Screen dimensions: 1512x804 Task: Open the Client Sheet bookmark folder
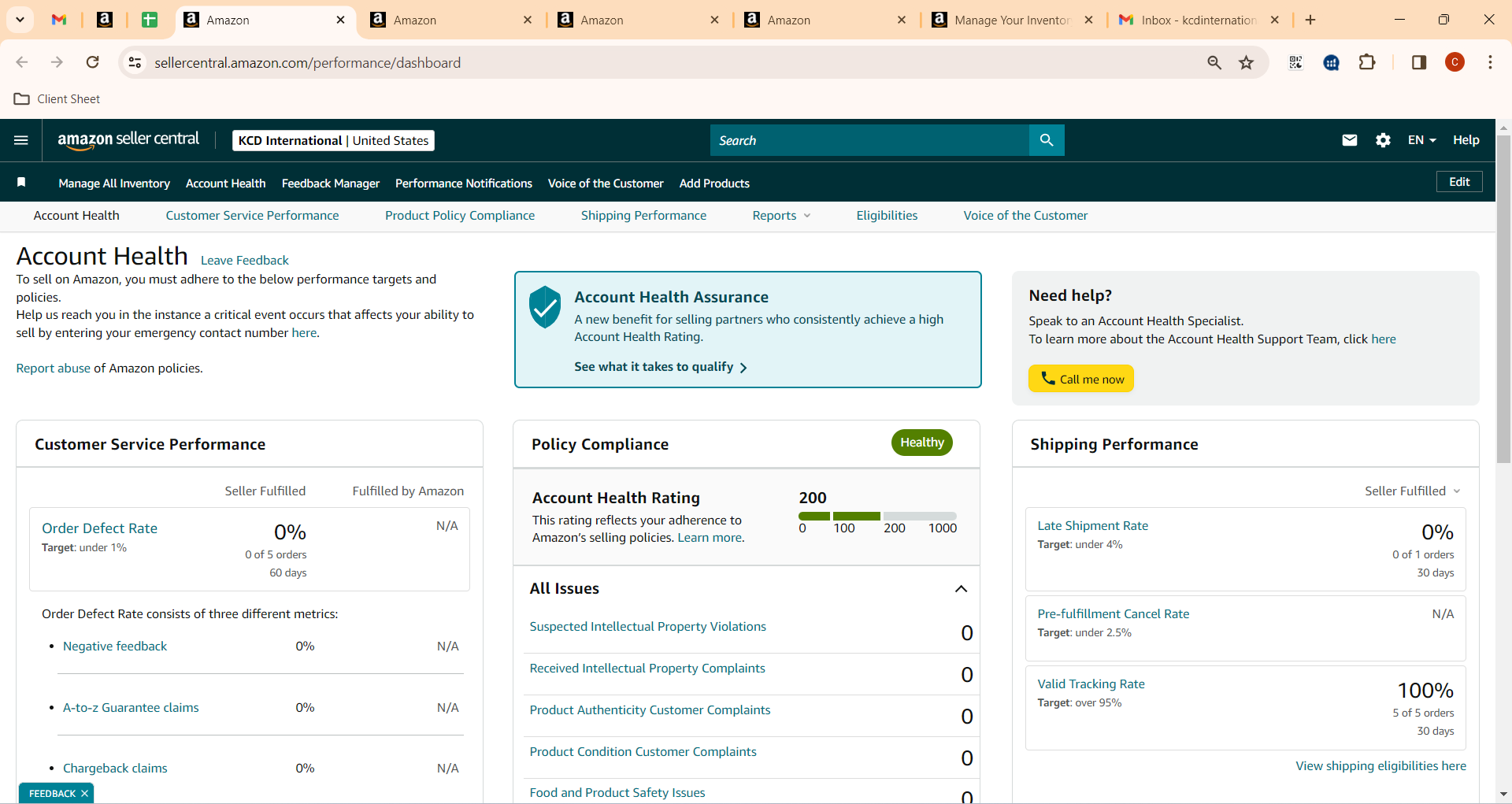coord(57,98)
